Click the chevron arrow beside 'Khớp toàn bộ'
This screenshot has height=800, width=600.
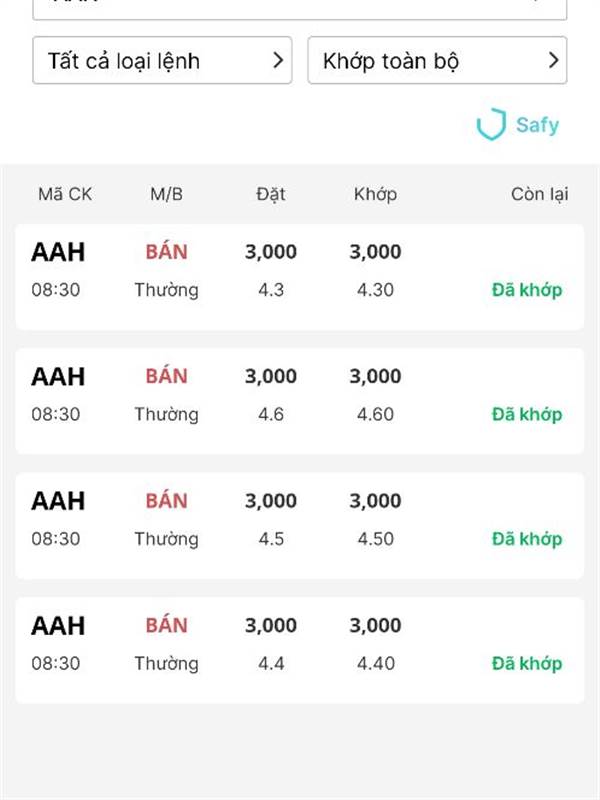[554, 61]
